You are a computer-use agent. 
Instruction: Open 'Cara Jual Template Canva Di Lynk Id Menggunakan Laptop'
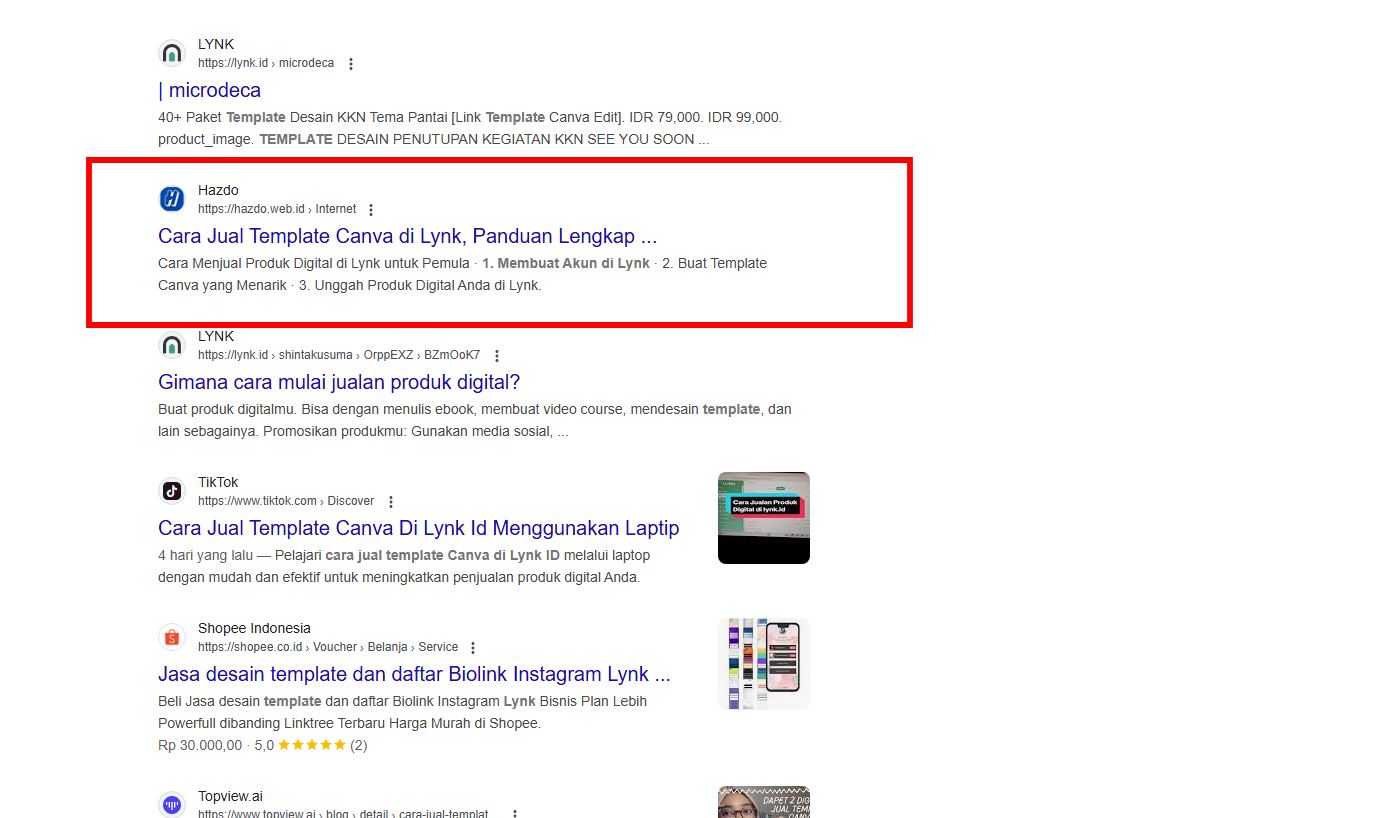419,528
